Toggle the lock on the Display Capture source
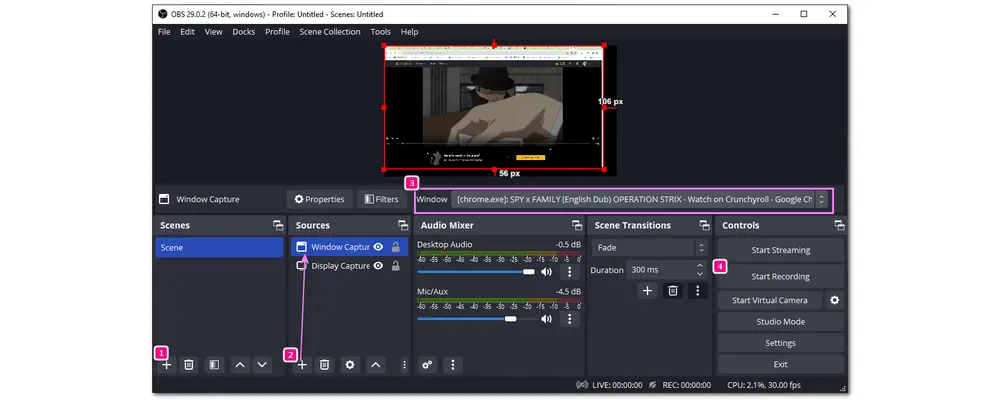 396,266
